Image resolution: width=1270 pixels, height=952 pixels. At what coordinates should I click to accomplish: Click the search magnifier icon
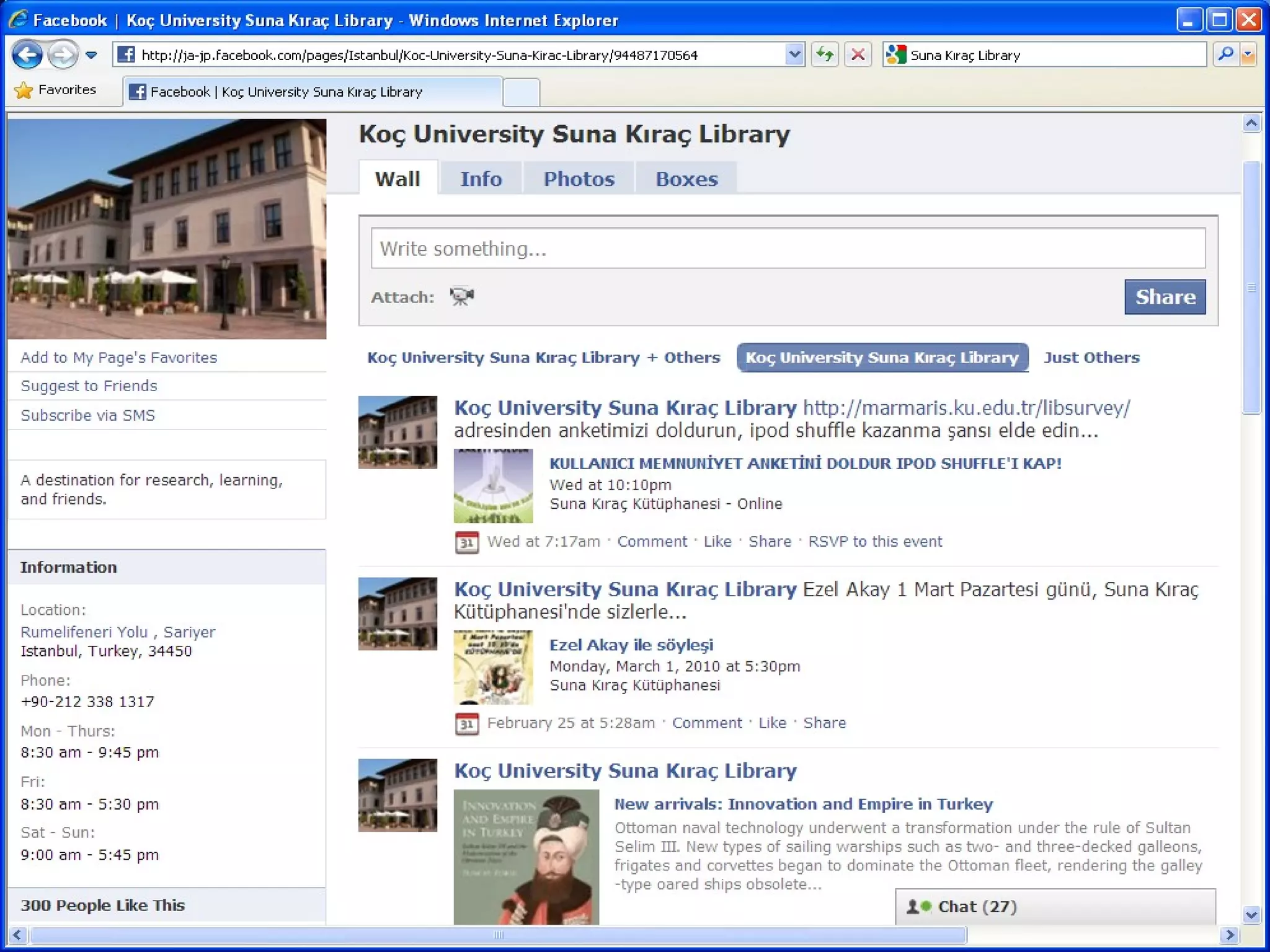1225,55
